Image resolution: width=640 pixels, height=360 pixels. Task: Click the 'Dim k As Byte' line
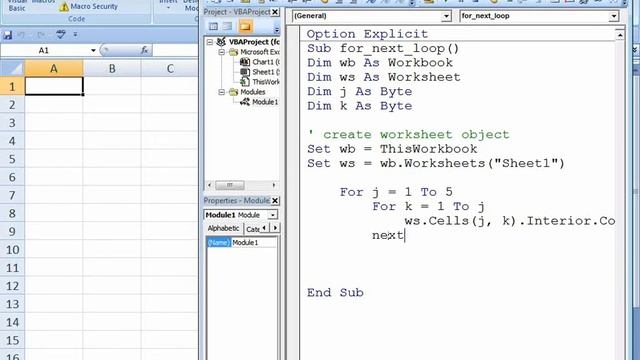359,106
